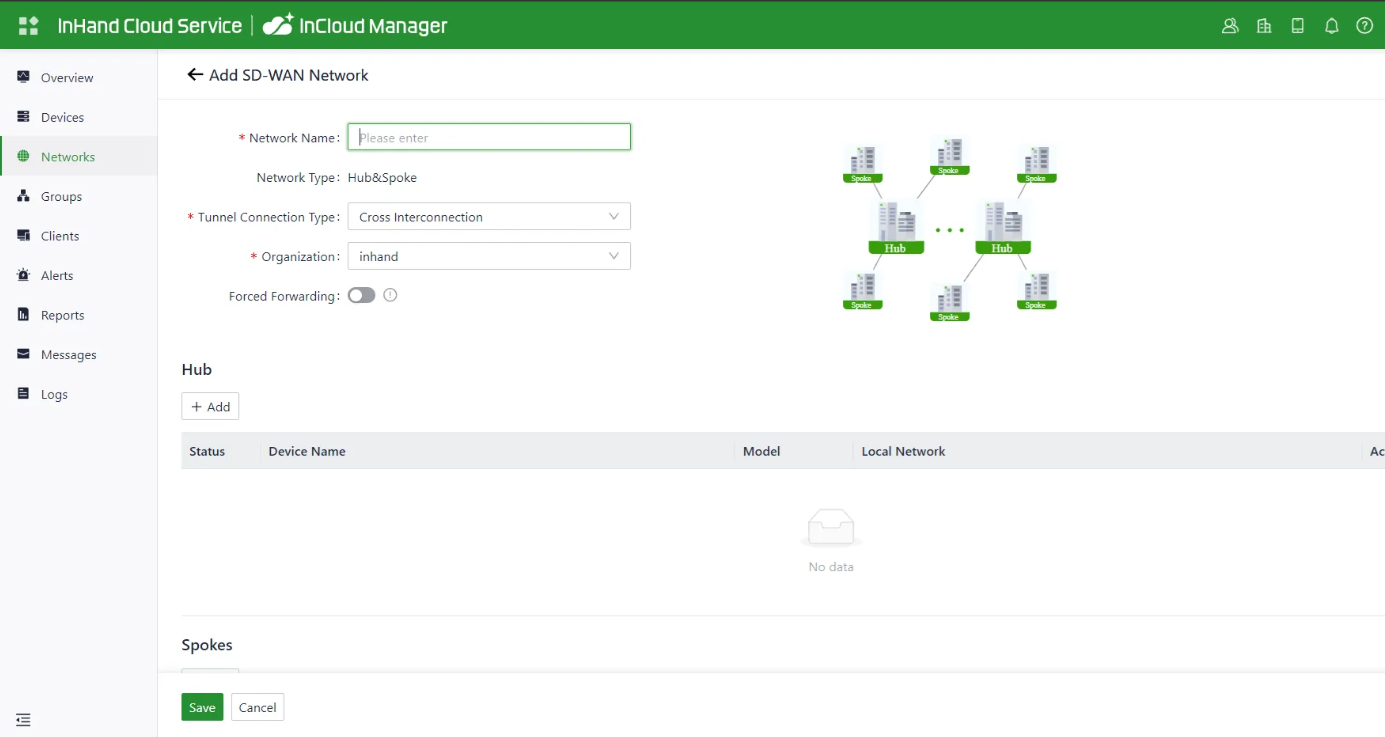Select Reports from the sidebar

tap(62, 315)
